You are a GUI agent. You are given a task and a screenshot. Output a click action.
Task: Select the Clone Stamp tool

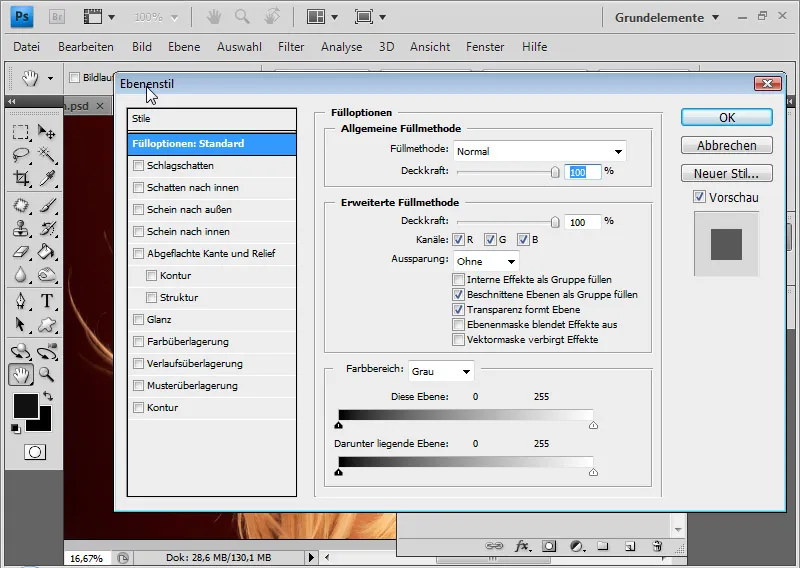point(20,229)
